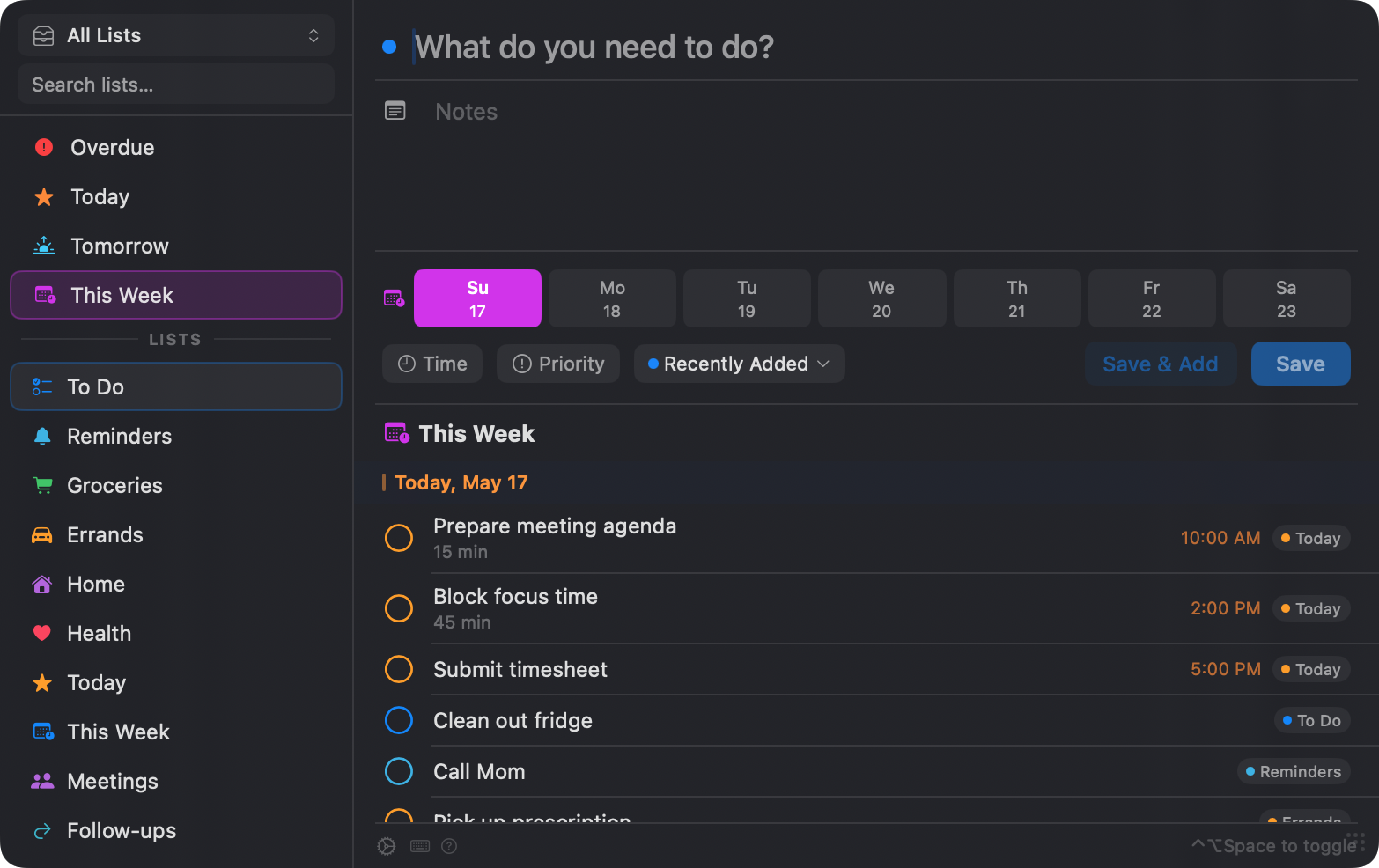
Task: Open the Overdue smart list
Action: [x=176, y=147]
